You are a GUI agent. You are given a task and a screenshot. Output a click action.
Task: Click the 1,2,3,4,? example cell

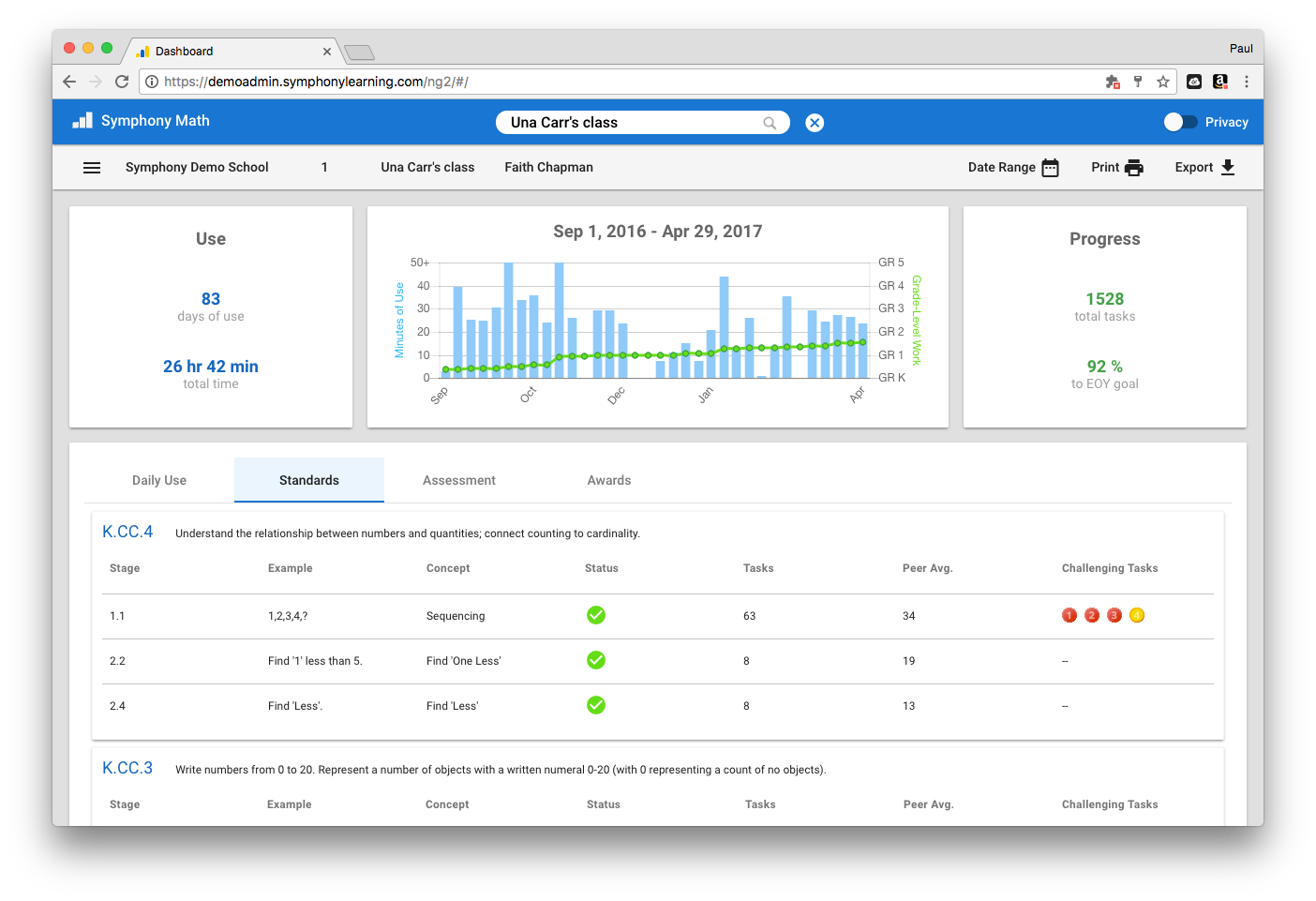pos(288,616)
